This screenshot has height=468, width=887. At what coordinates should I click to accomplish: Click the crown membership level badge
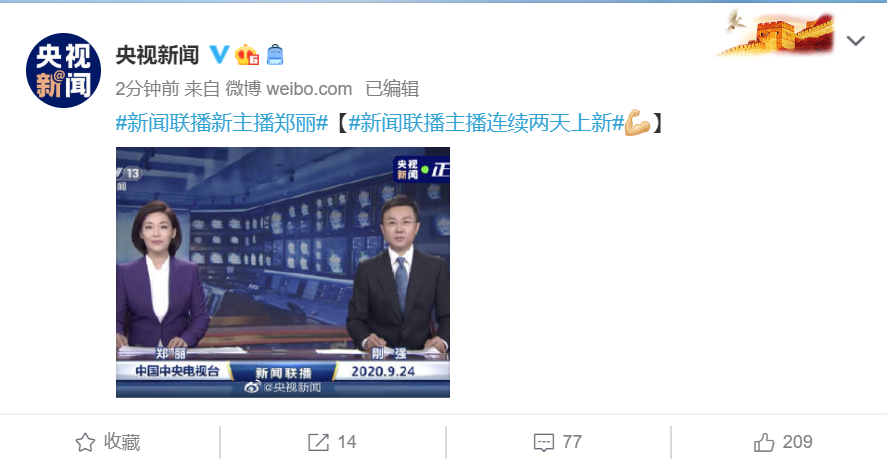(x=247, y=54)
